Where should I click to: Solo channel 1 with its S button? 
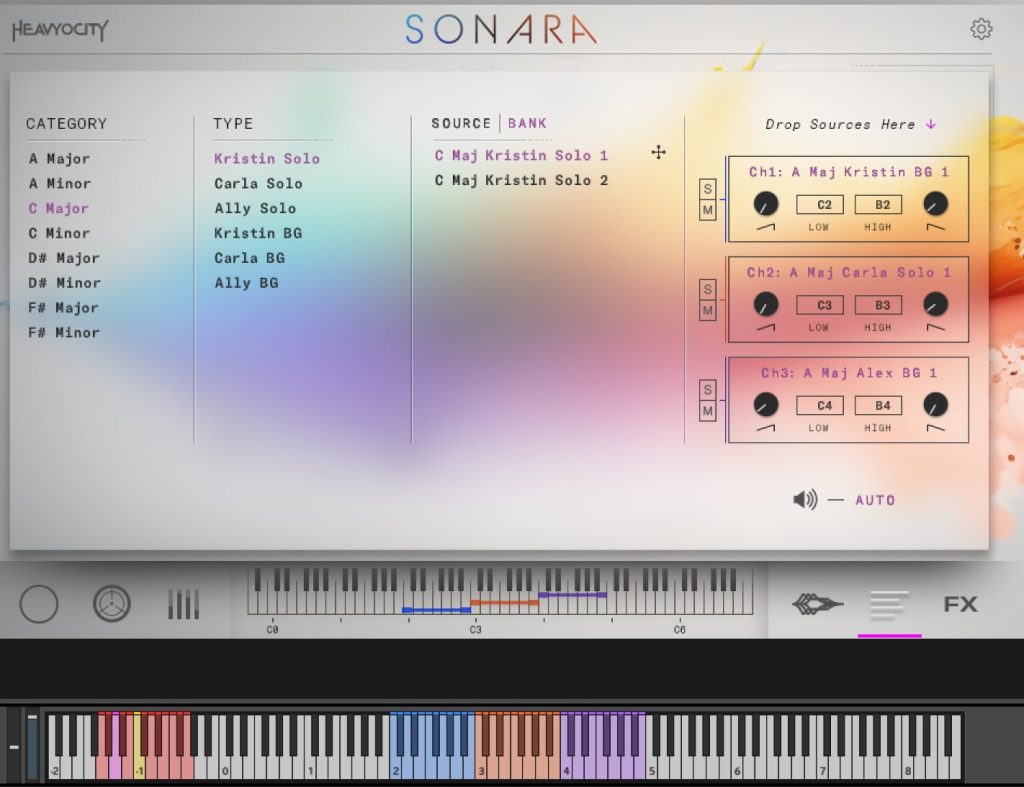coord(708,189)
